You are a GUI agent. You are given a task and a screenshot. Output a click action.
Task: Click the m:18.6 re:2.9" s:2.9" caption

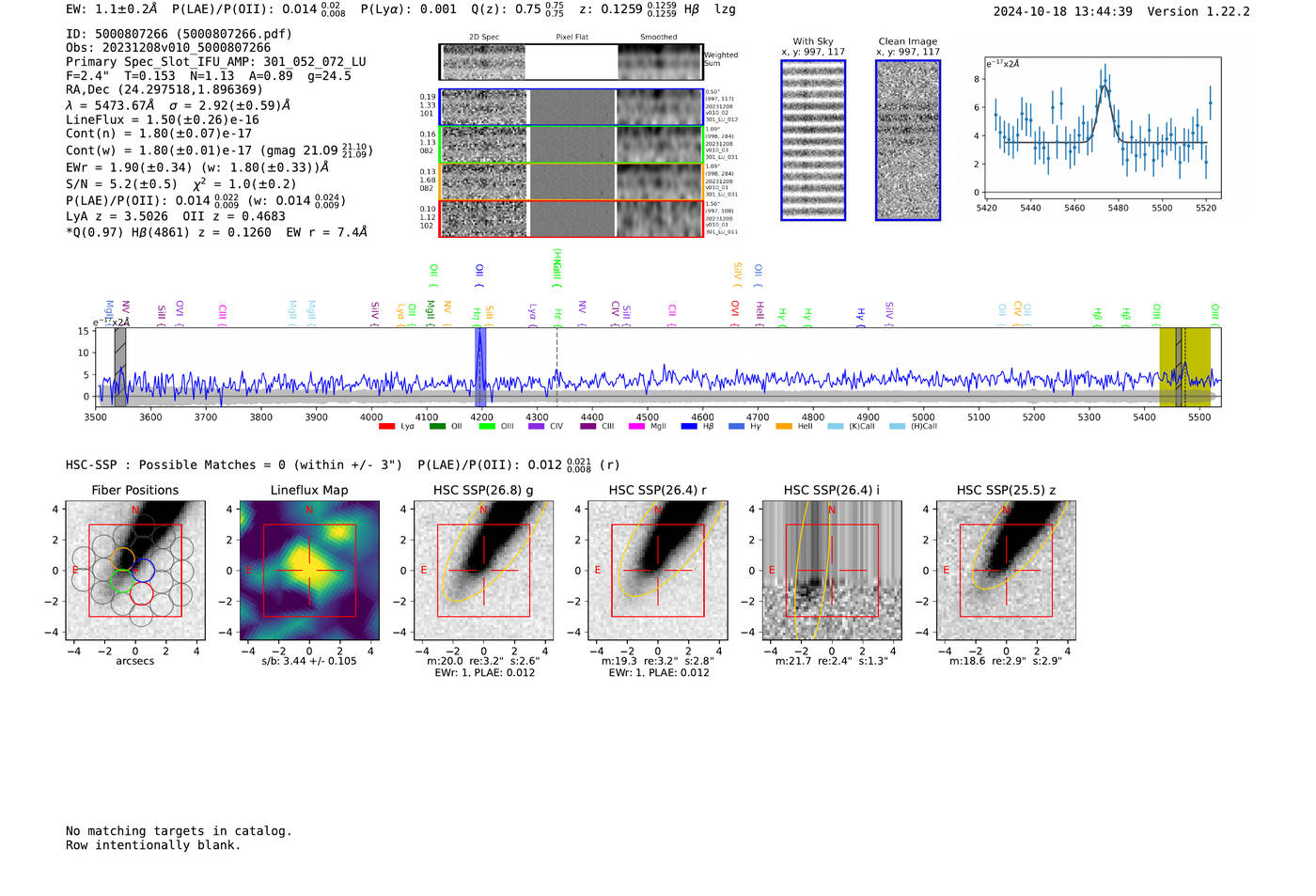pos(1006,661)
